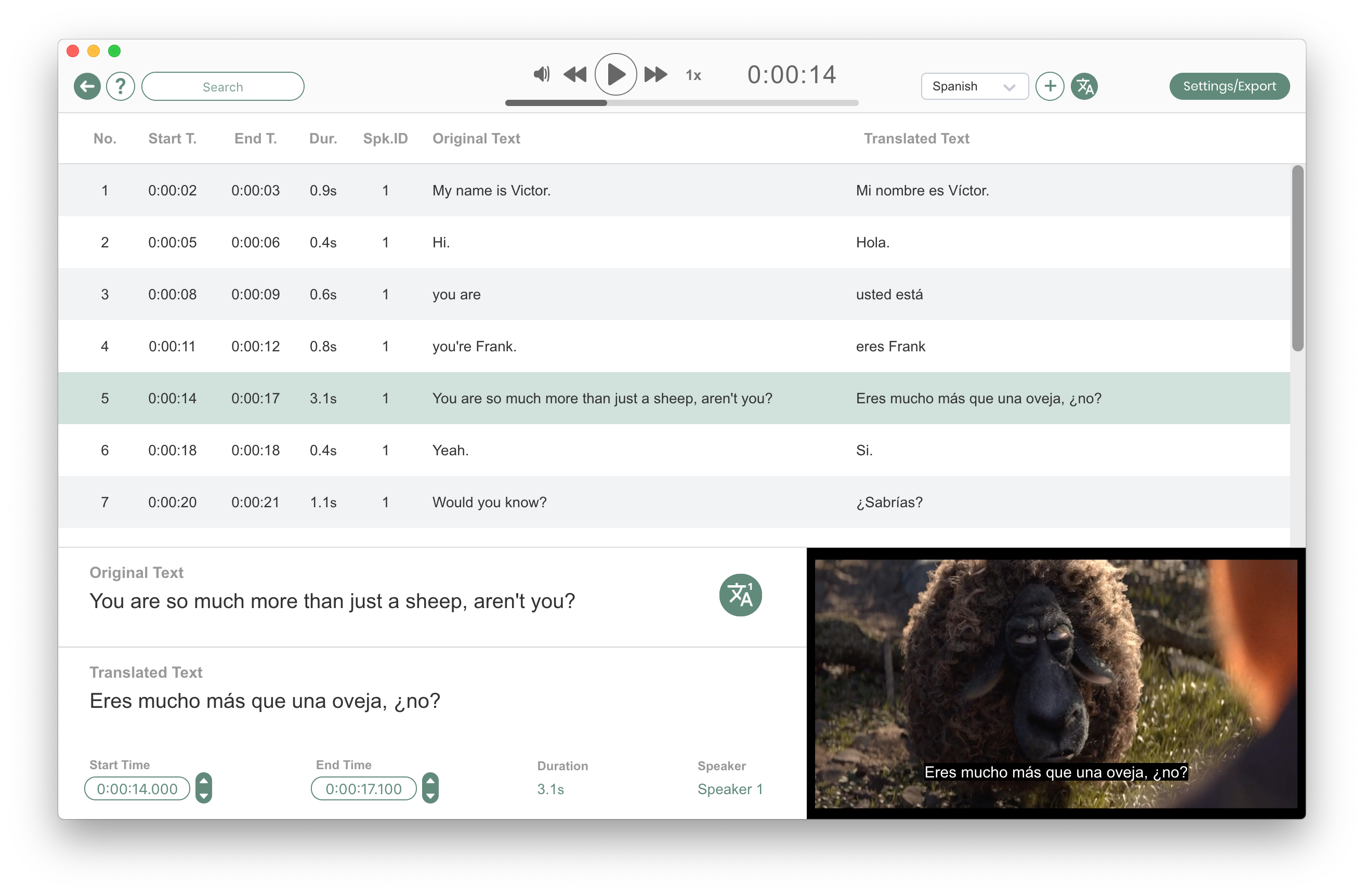Open the help question mark icon

pyautogui.click(x=121, y=86)
